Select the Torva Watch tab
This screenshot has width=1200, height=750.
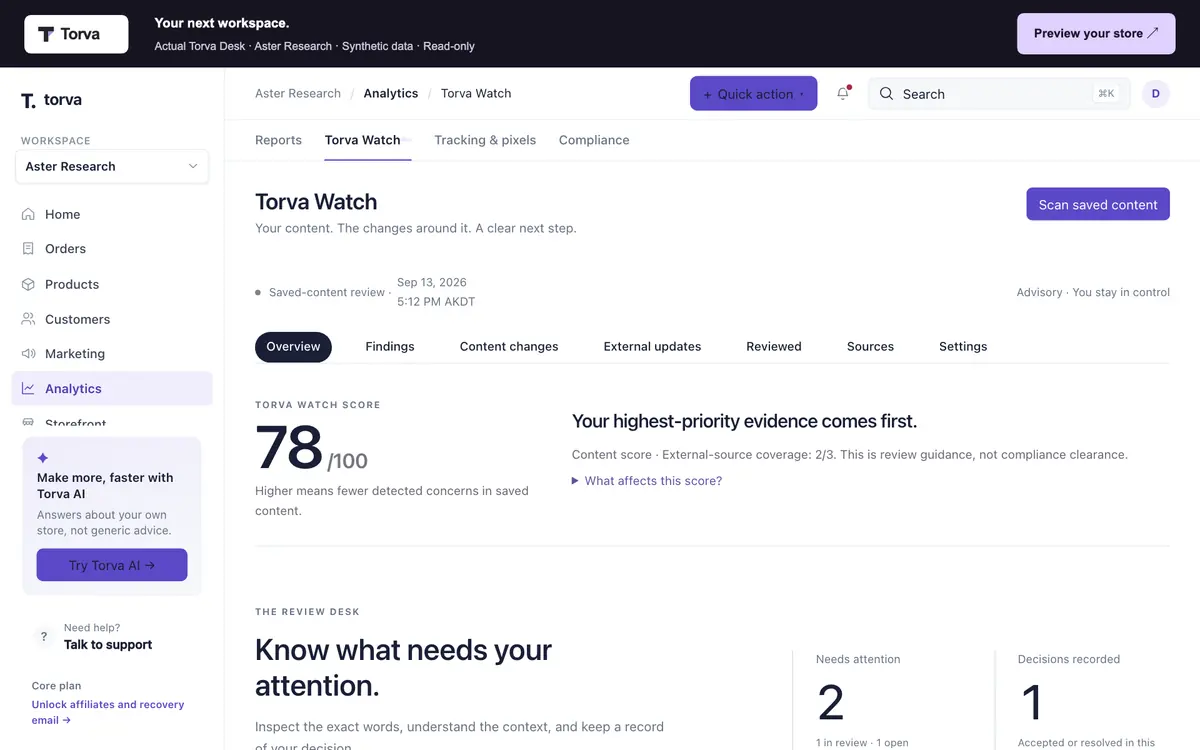tap(362, 140)
